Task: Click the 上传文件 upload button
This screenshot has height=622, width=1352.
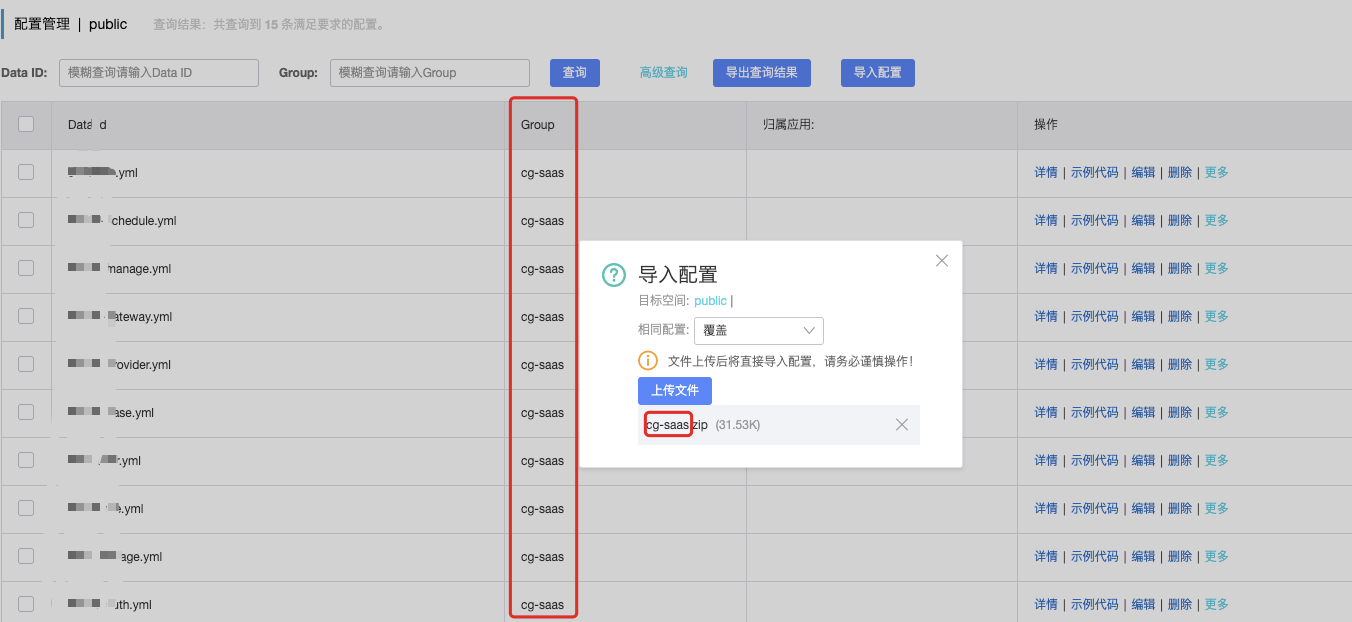Action: click(675, 391)
